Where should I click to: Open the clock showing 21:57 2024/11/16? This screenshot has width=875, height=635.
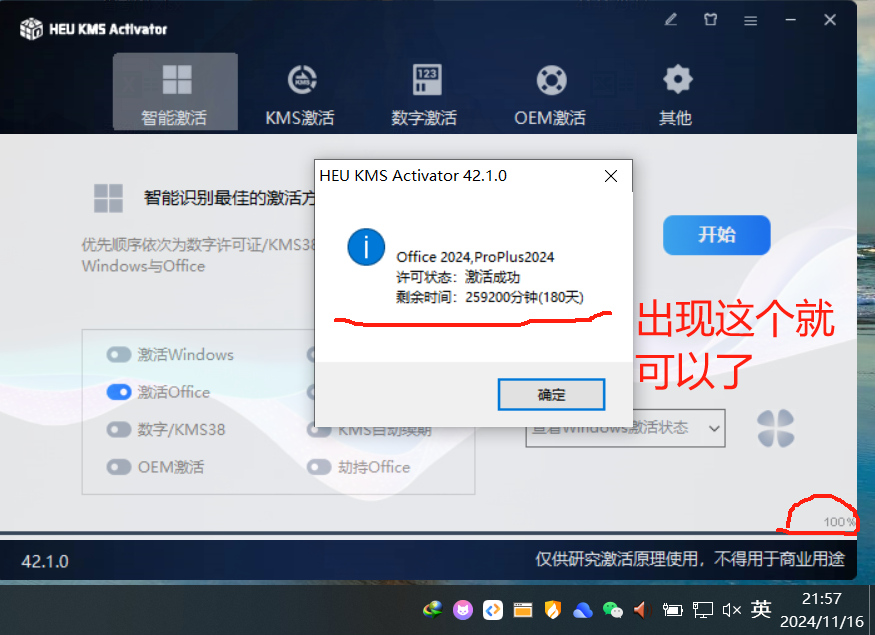821,610
